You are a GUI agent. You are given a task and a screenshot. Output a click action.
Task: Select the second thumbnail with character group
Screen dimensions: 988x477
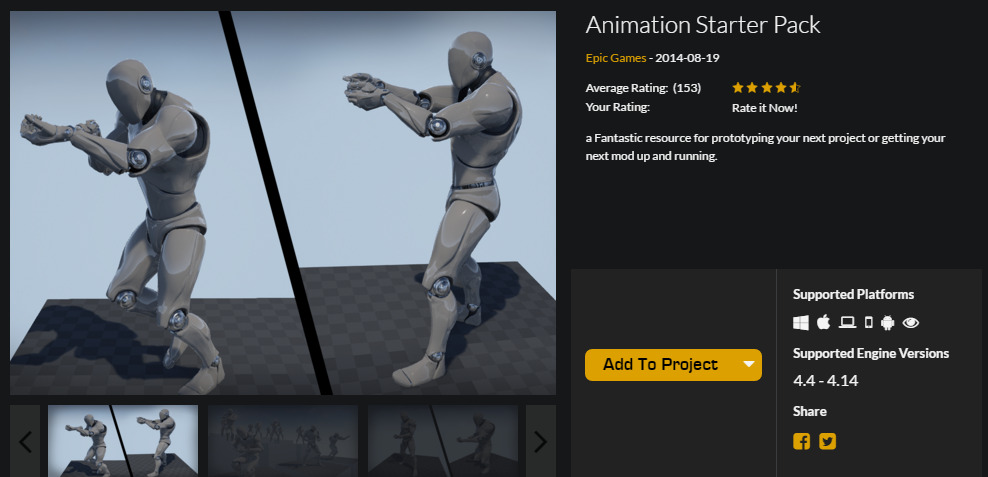point(283,440)
